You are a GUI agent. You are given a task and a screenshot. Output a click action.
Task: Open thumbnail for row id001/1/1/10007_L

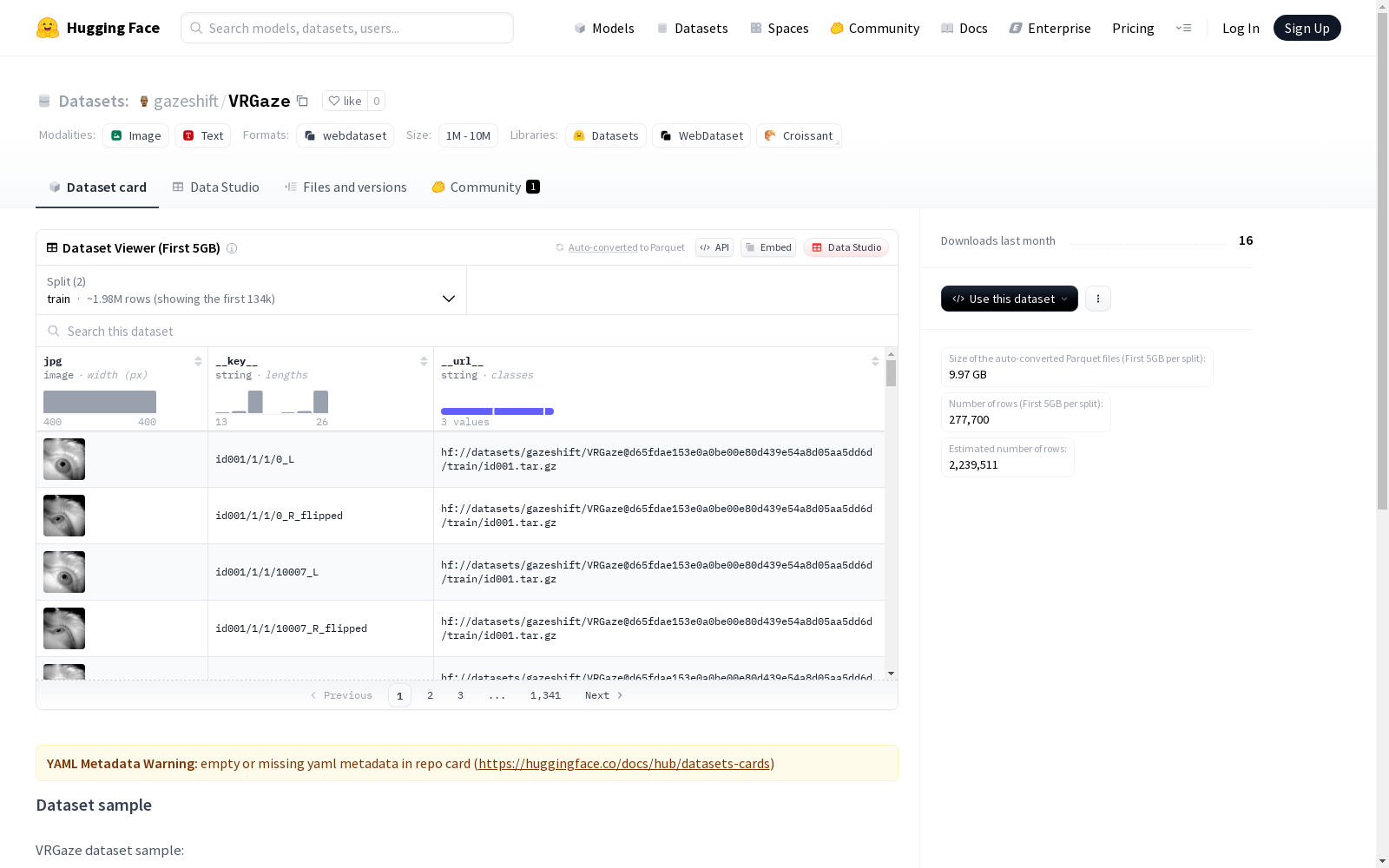pyautogui.click(x=64, y=572)
